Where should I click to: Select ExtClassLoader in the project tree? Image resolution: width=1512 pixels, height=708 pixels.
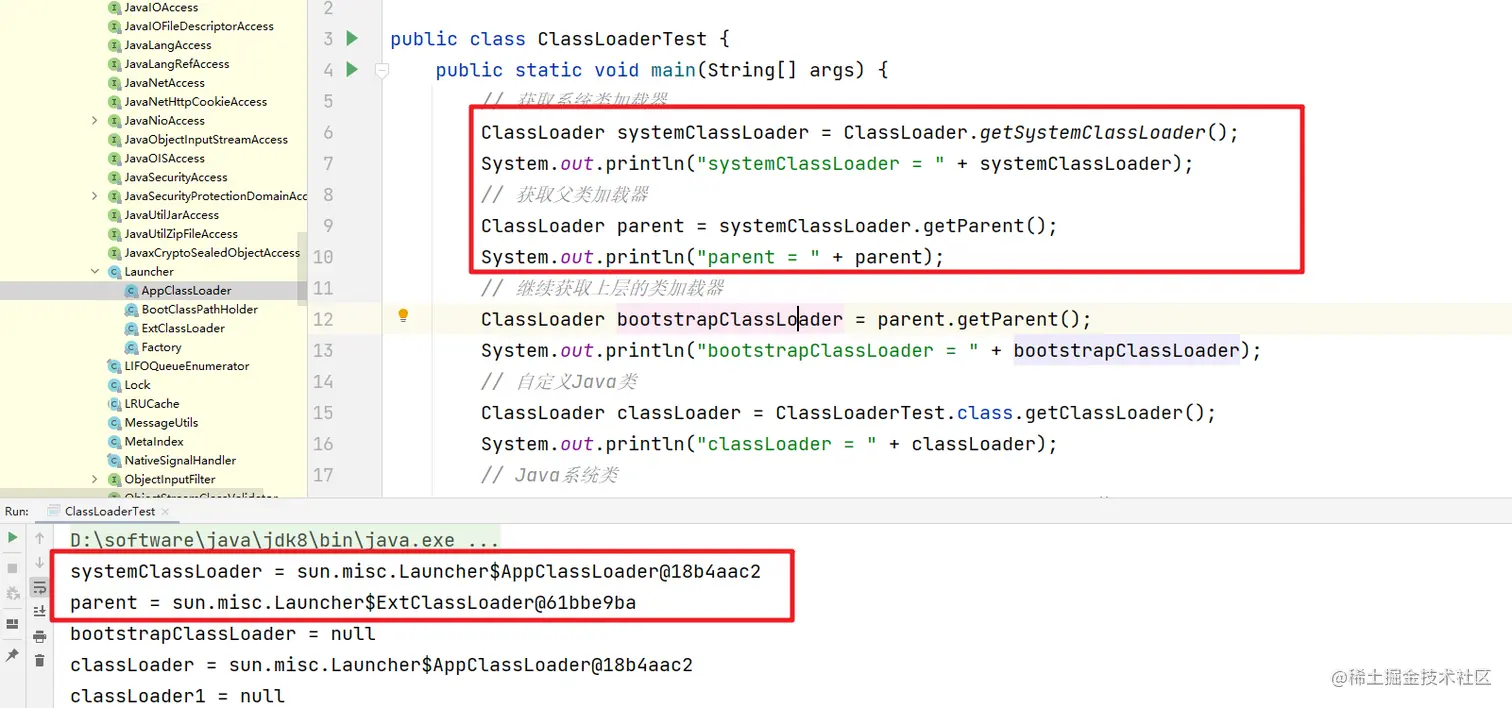183,329
